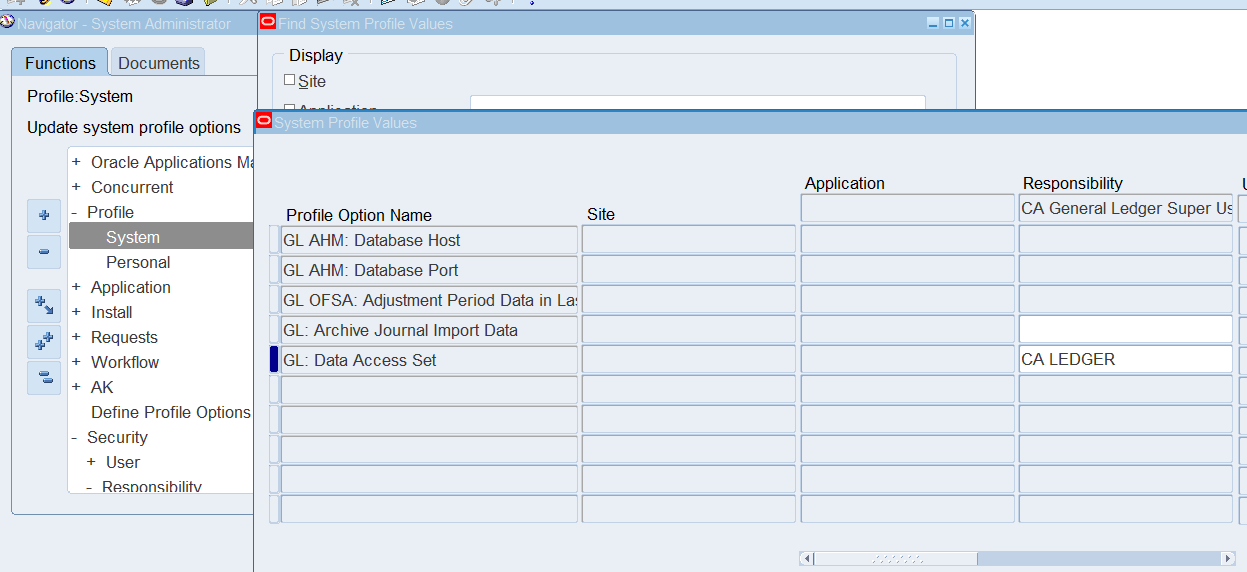Minimize the Find System Profile Values window
This screenshot has height=572, width=1247.
[x=933, y=23]
